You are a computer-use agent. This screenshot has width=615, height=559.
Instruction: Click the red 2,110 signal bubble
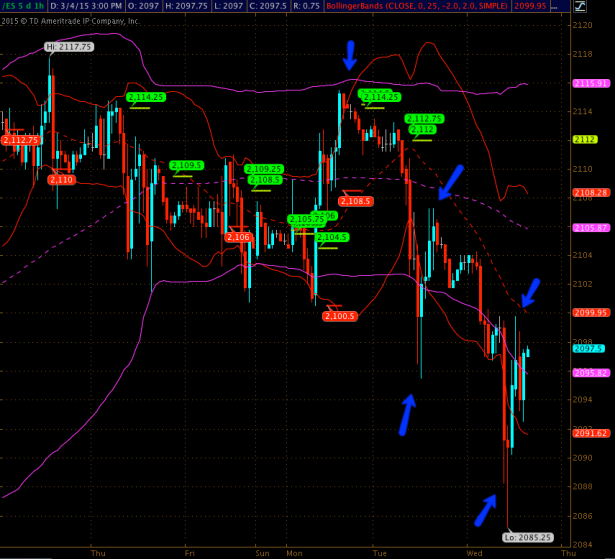click(61, 179)
